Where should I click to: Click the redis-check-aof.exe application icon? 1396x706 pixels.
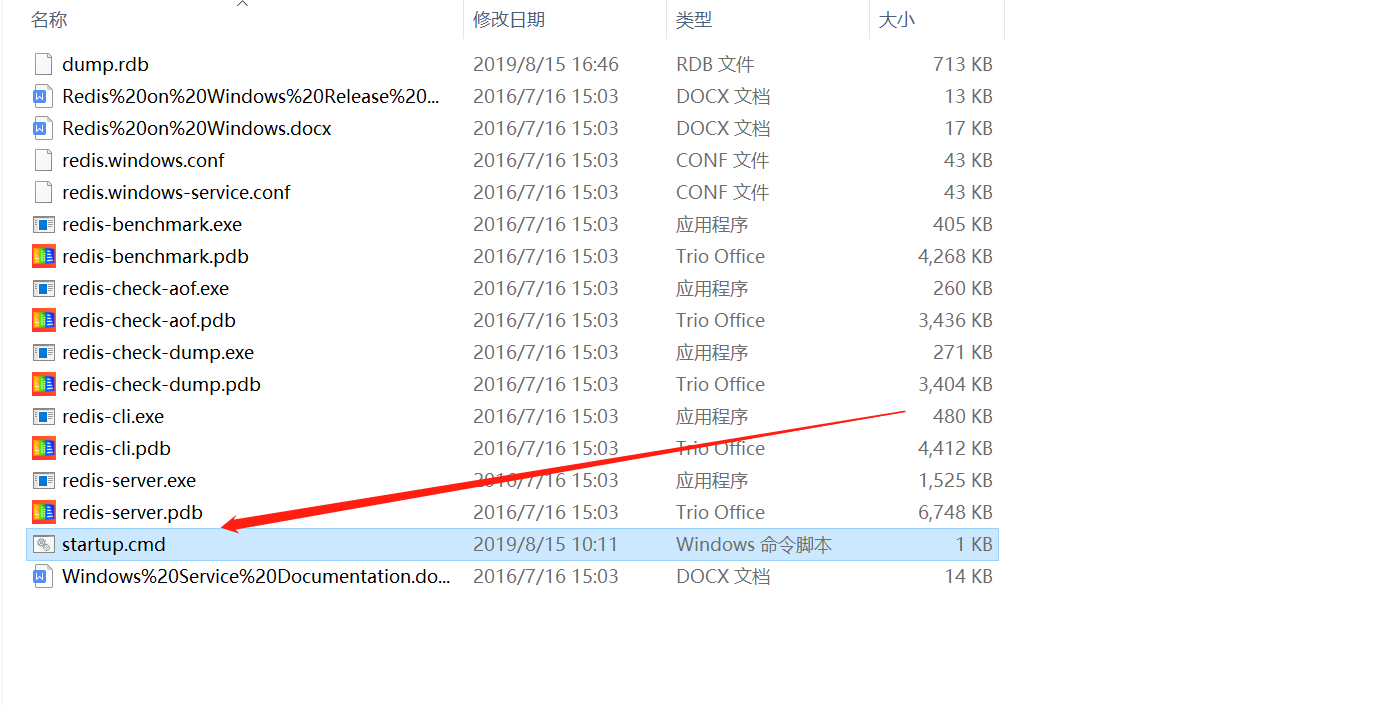[x=43, y=288]
